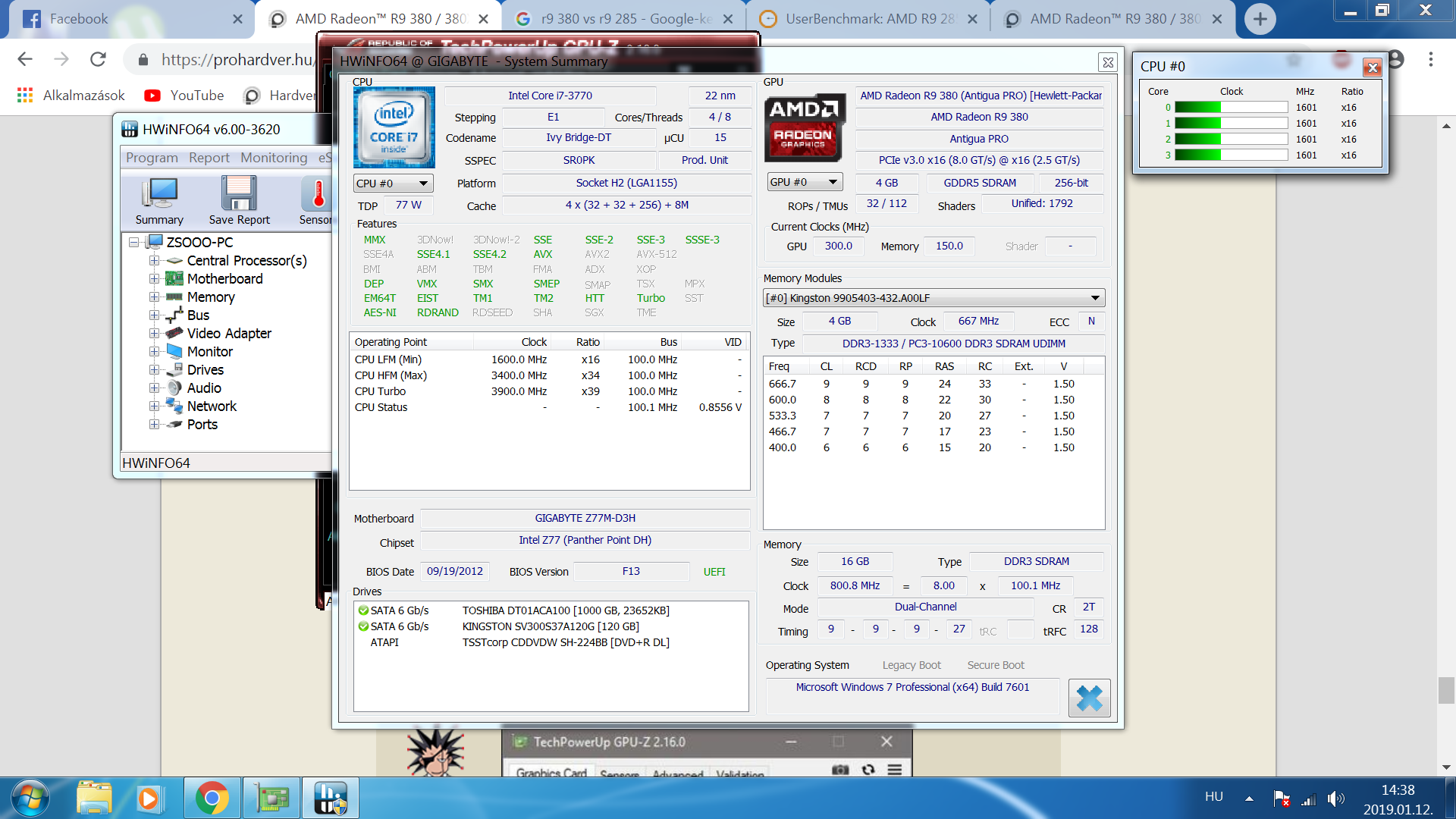Viewport: 1456px width, 819px height.
Task: Open the CPU #0 selector dropdown
Action: pos(393,184)
